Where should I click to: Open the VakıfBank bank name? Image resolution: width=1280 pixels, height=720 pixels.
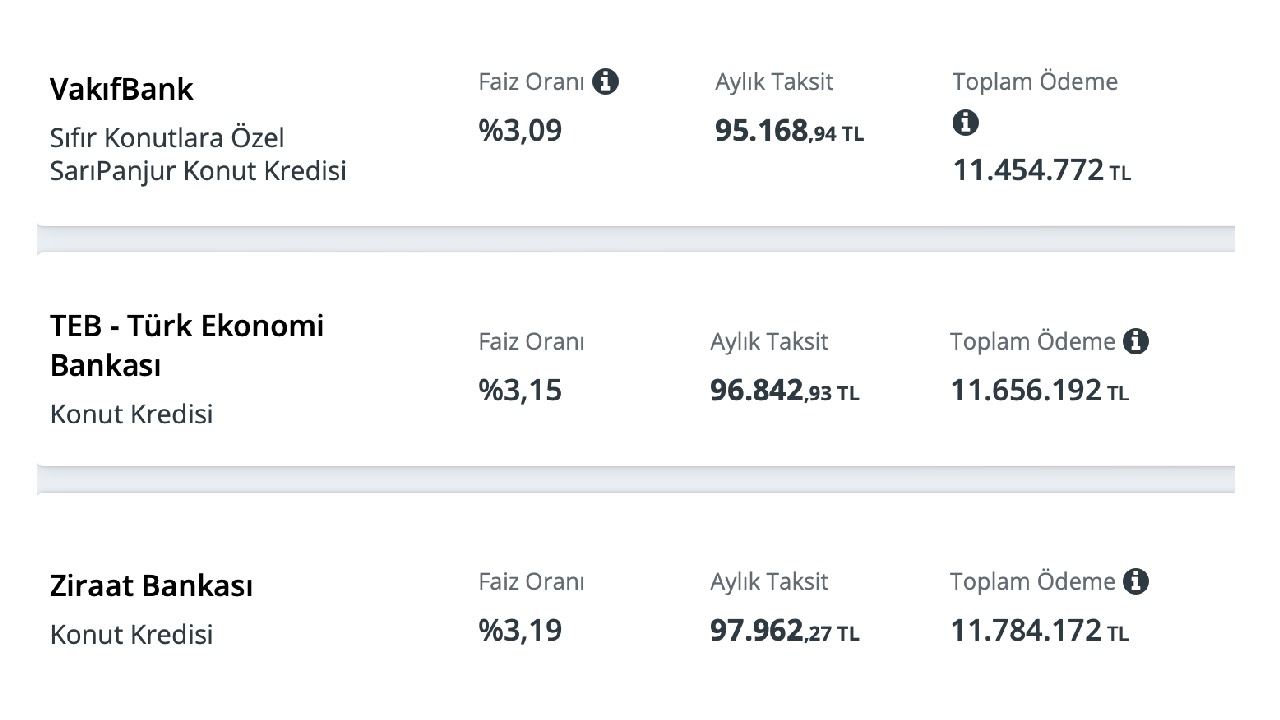(121, 89)
